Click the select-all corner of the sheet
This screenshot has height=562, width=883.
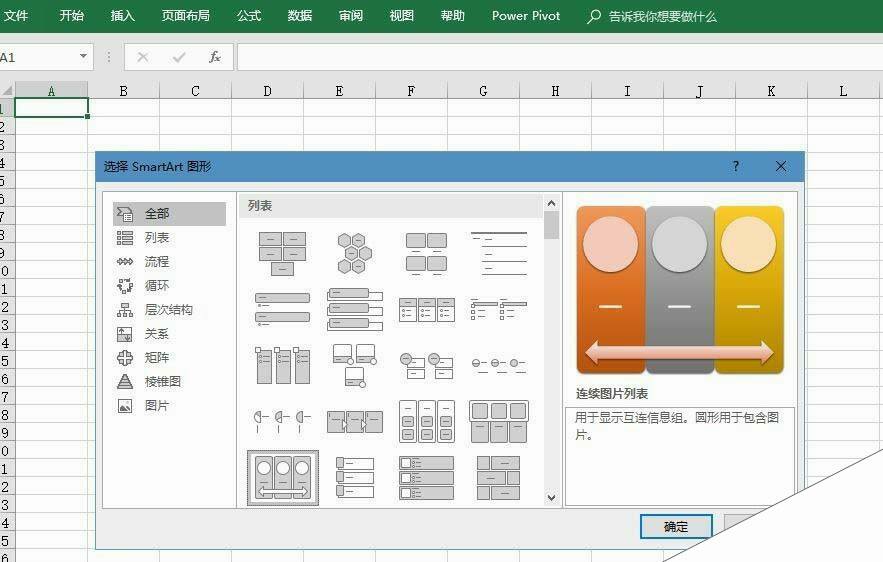click(7, 90)
